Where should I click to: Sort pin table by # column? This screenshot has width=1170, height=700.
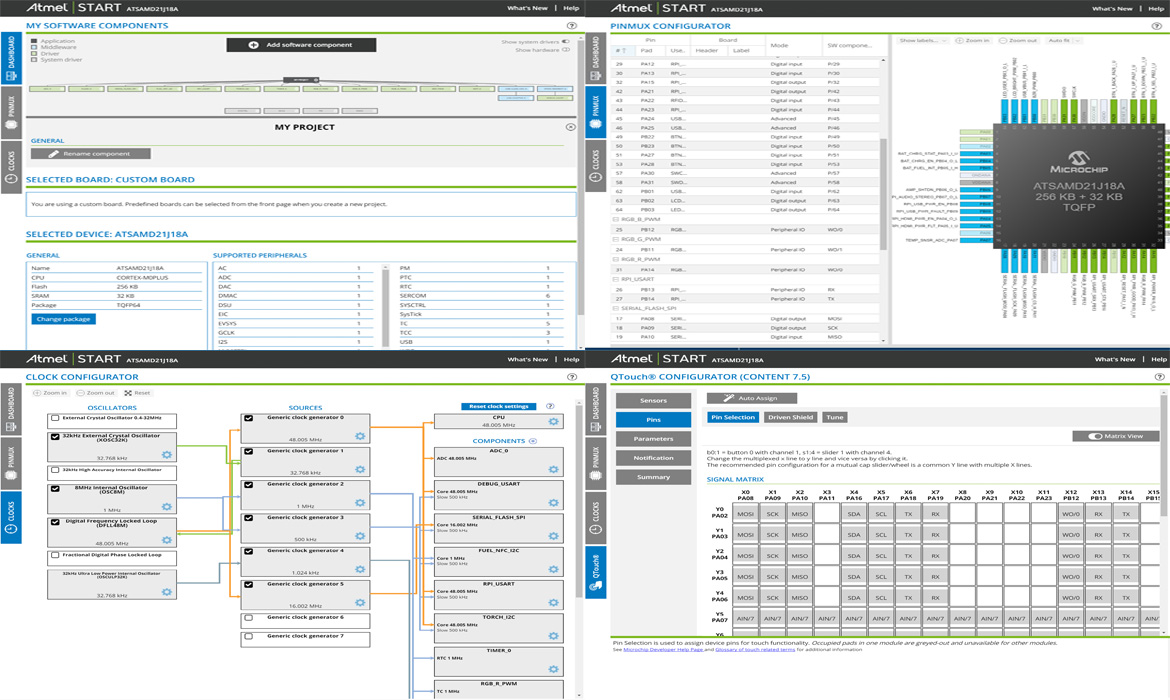pos(621,51)
